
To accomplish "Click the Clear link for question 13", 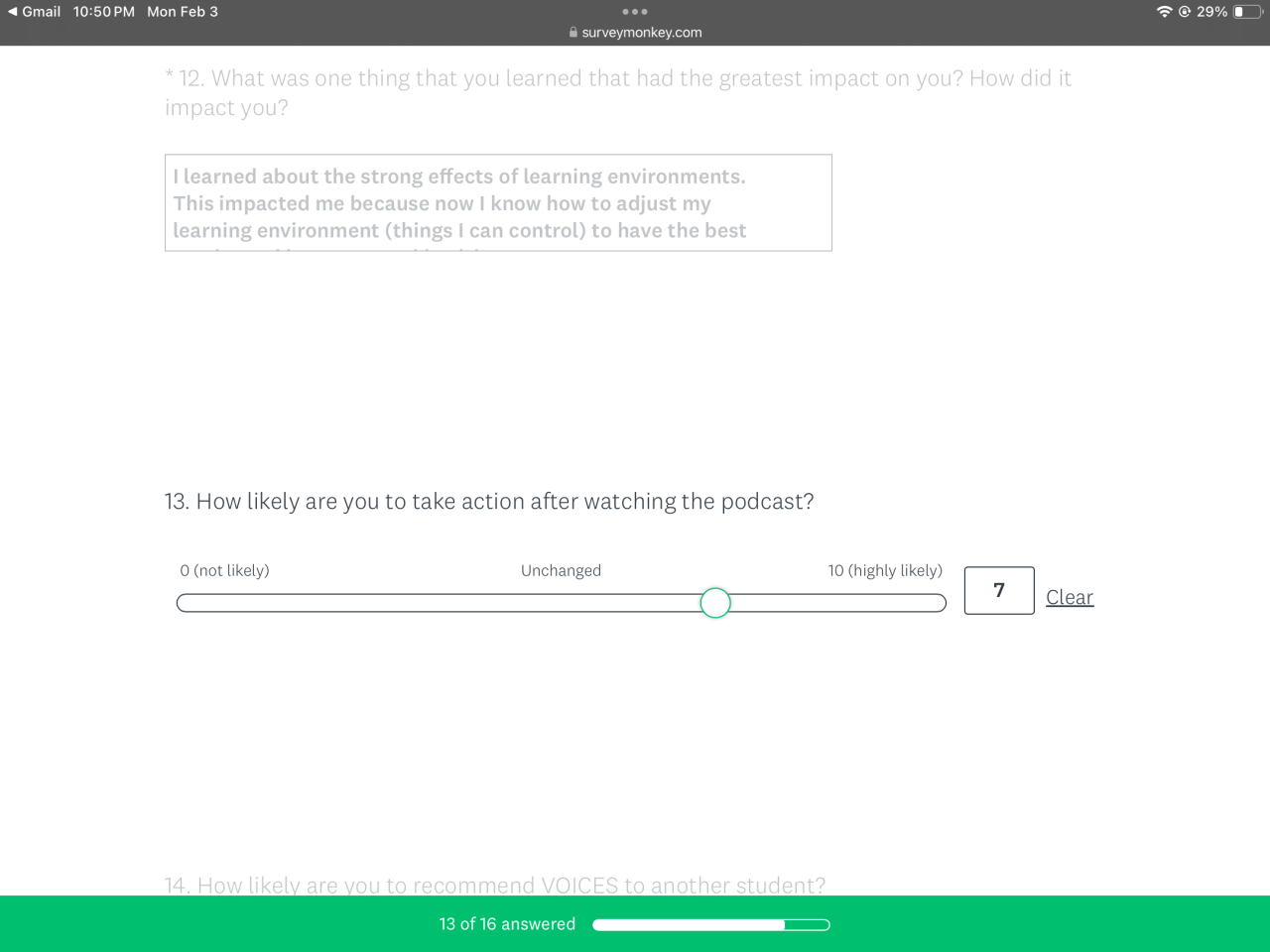I will pos(1070,597).
